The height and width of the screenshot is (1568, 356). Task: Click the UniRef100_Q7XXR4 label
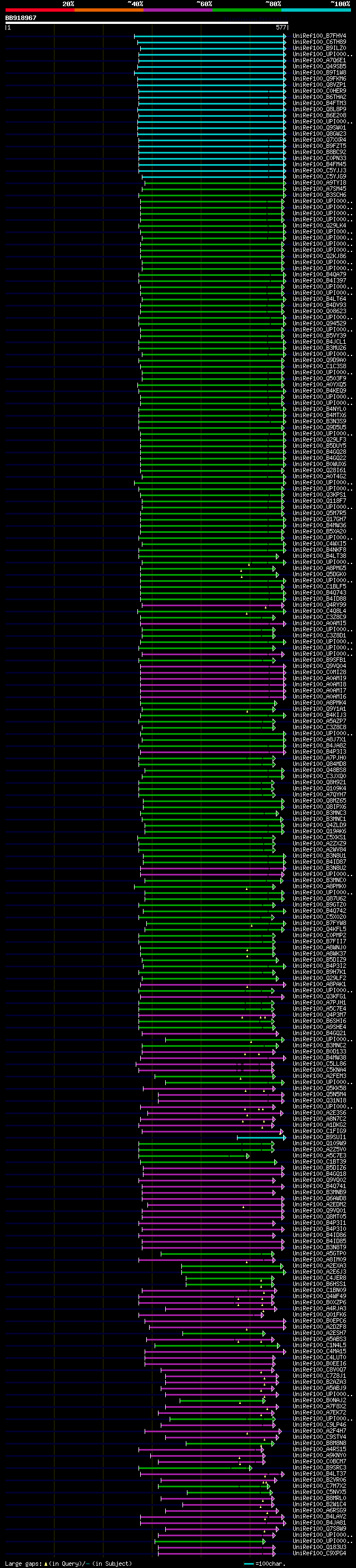click(x=319, y=140)
